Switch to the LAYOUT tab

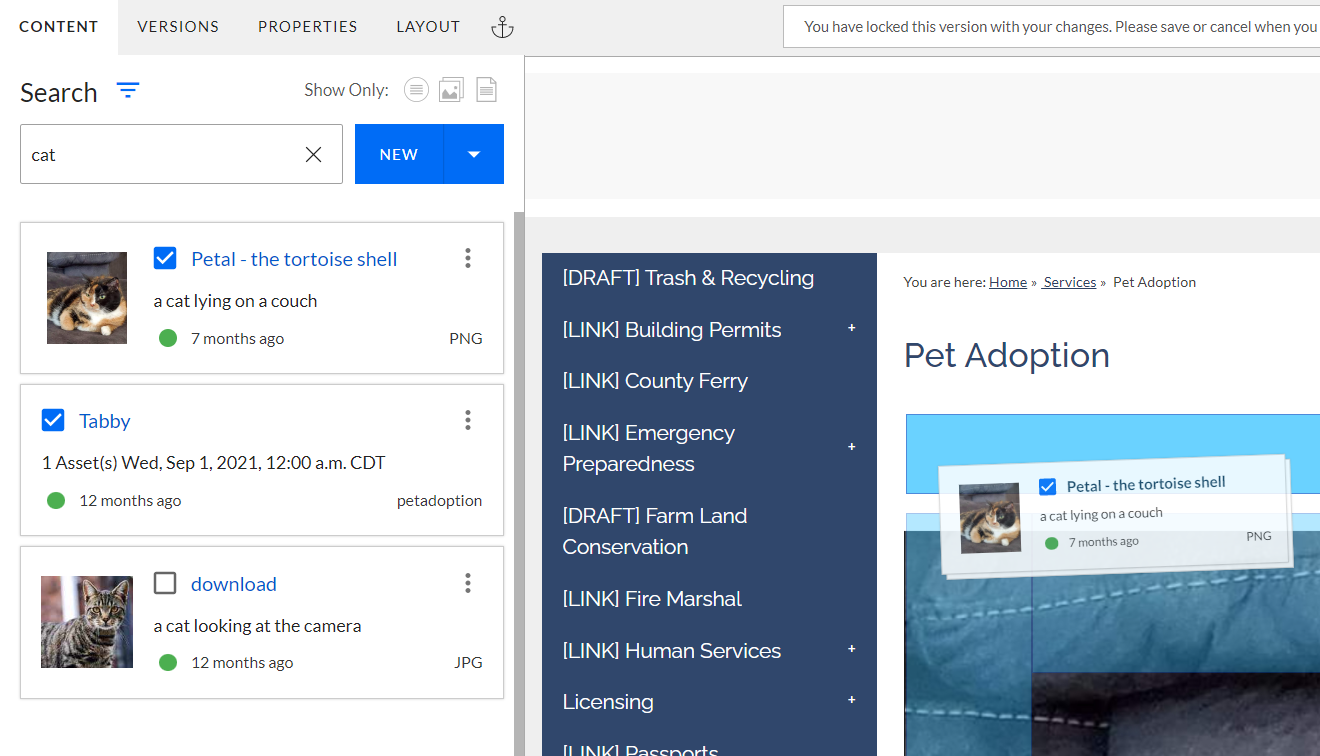pyautogui.click(x=428, y=27)
